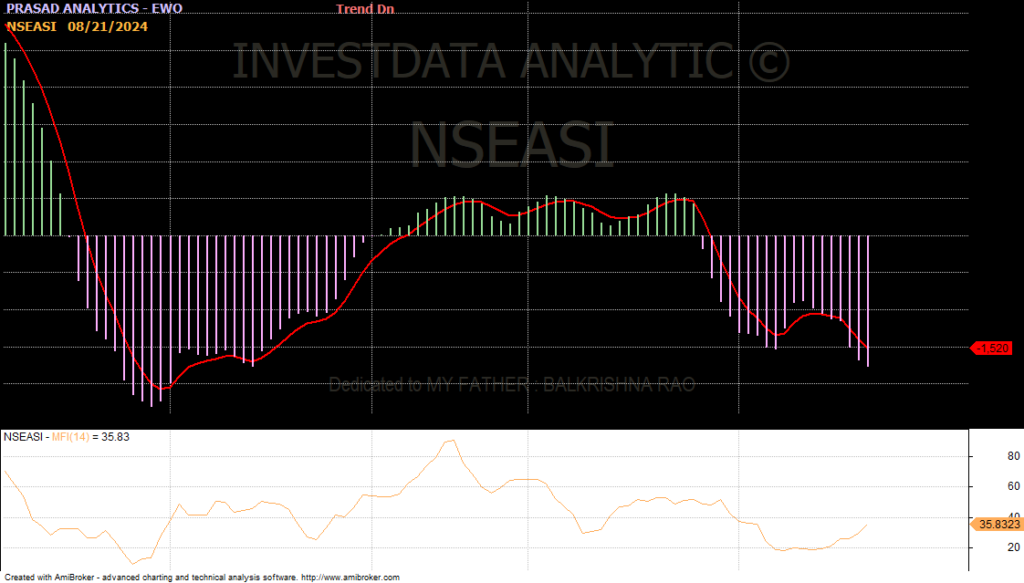Viewport: 1024px width, 583px height.
Task: Click the copyright © symbol in watermark
Action: pos(768,62)
